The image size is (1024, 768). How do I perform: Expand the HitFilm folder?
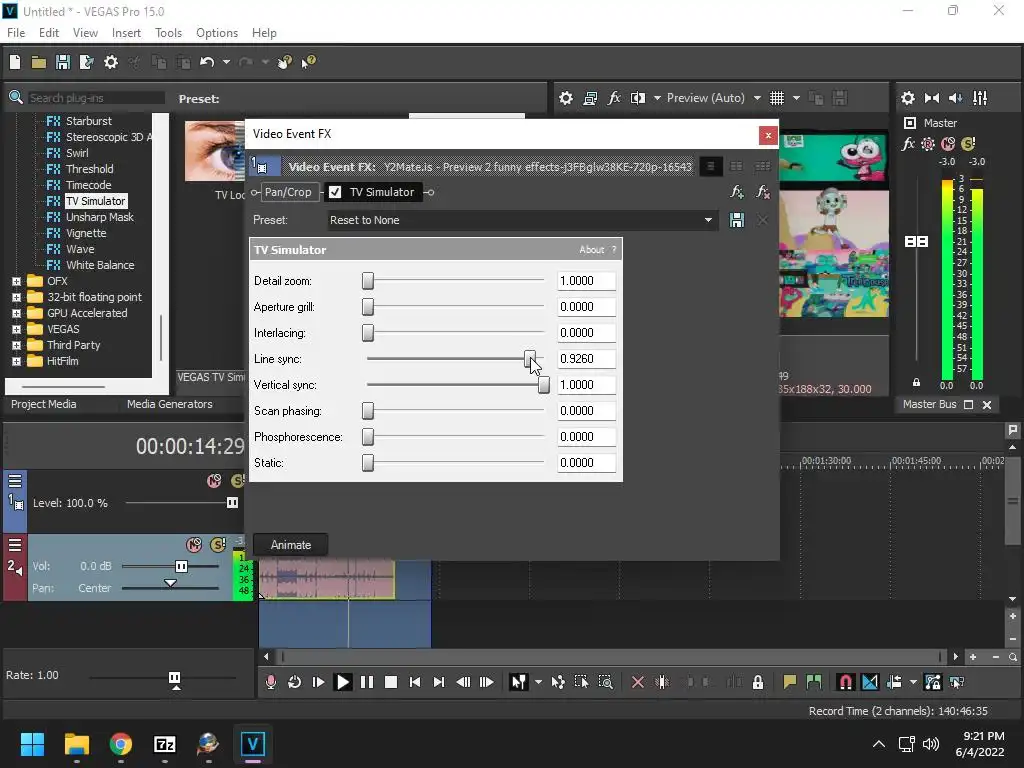coord(16,361)
